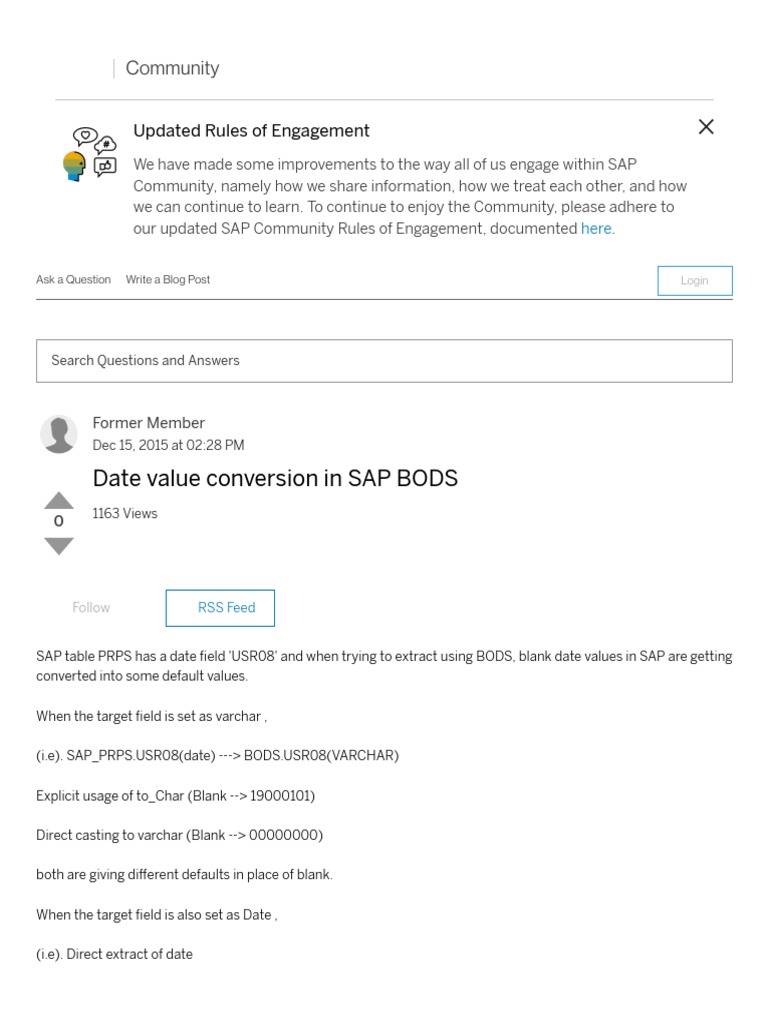Focus the Search Questions and Answers field
Viewport: 768px width, 1024px height.
pyautogui.click(x=384, y=360)
